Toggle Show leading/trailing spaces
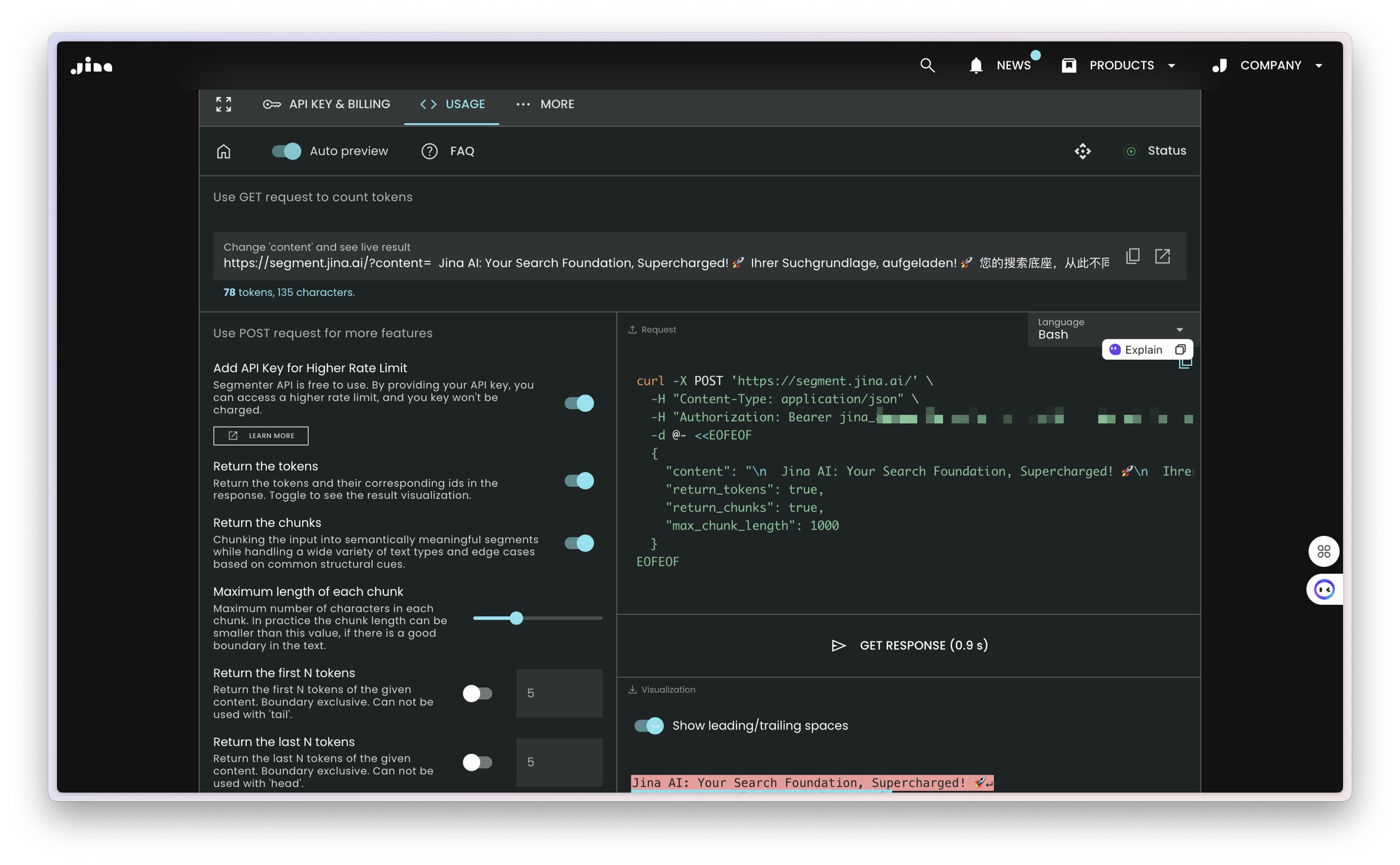 click(649, 726)
